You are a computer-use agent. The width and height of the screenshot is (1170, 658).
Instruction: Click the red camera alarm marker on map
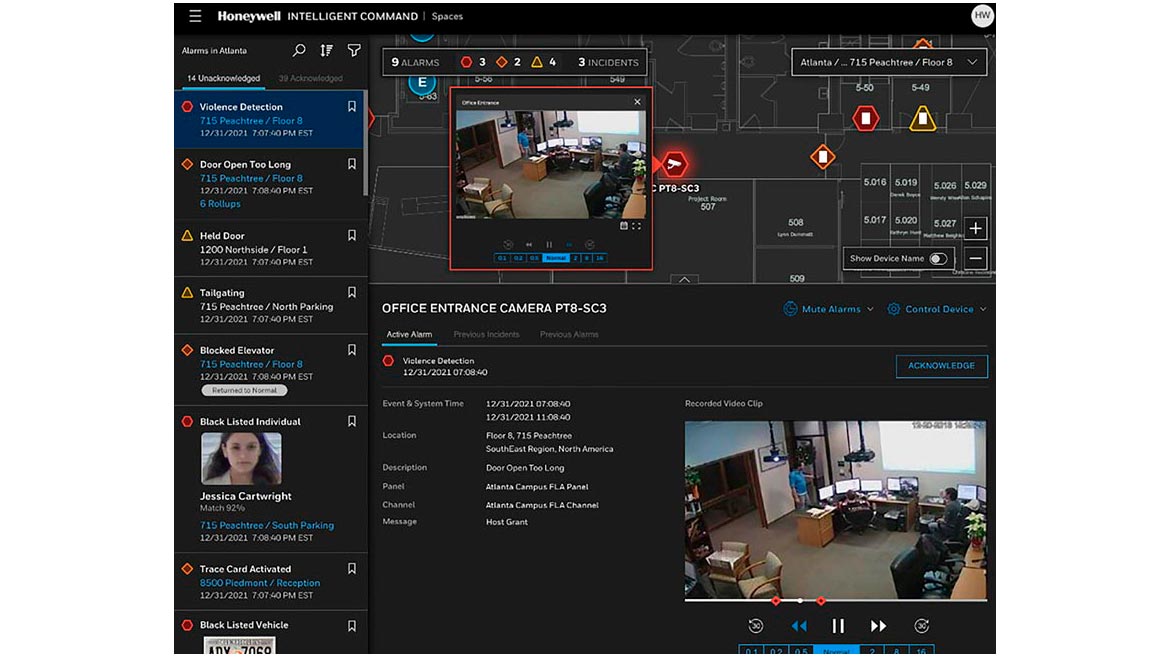(x=675, y=164)
